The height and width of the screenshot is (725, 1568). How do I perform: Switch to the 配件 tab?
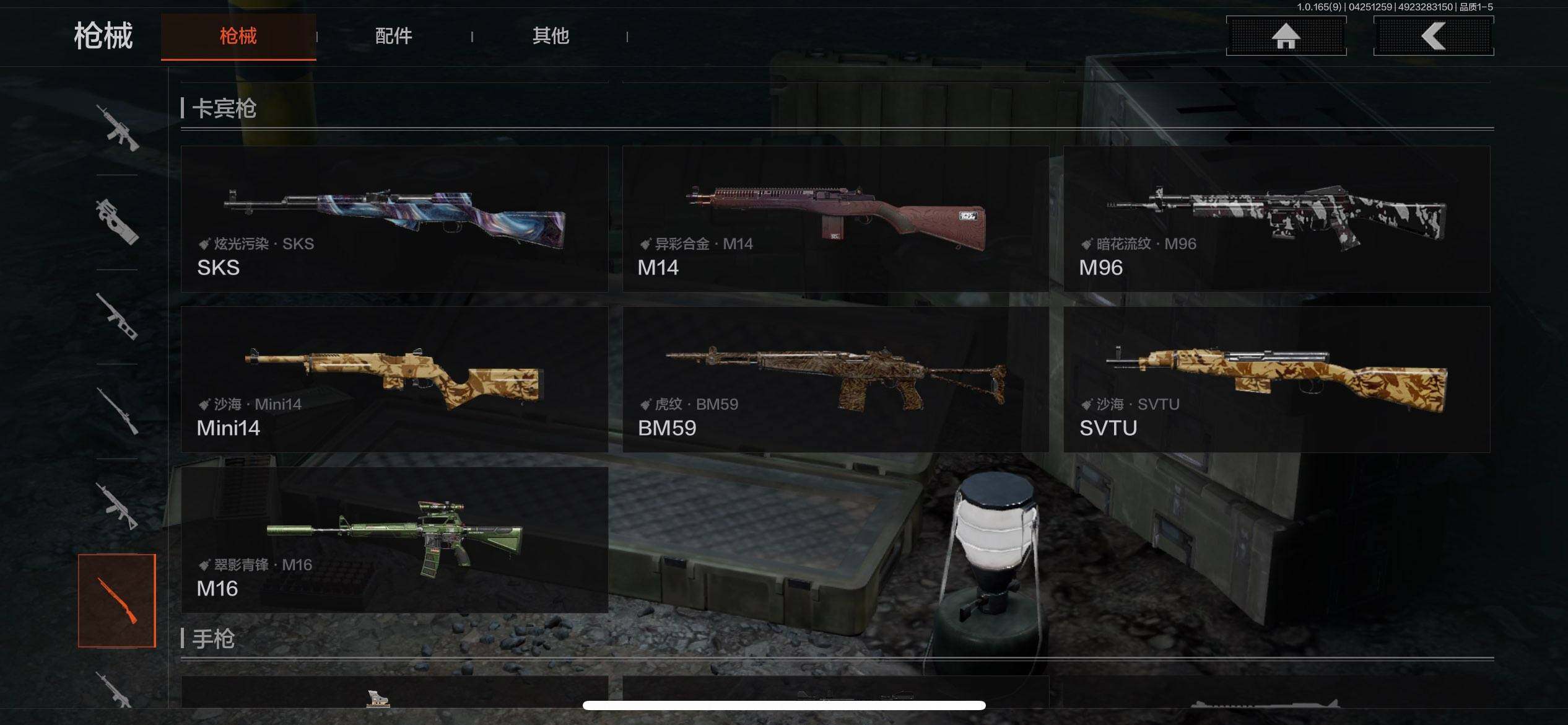394,36
